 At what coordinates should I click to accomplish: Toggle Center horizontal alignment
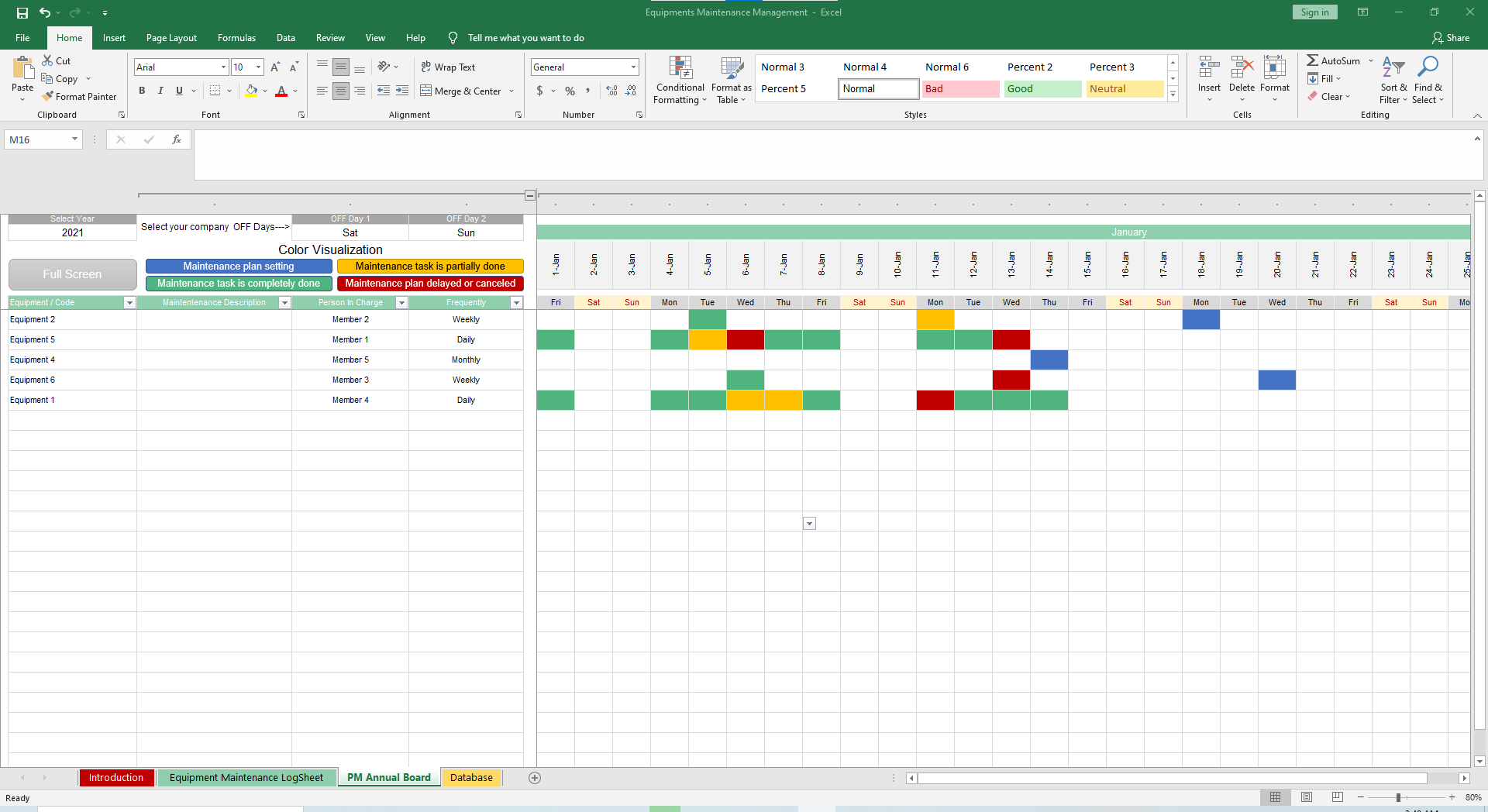click(x=341, y=91)
